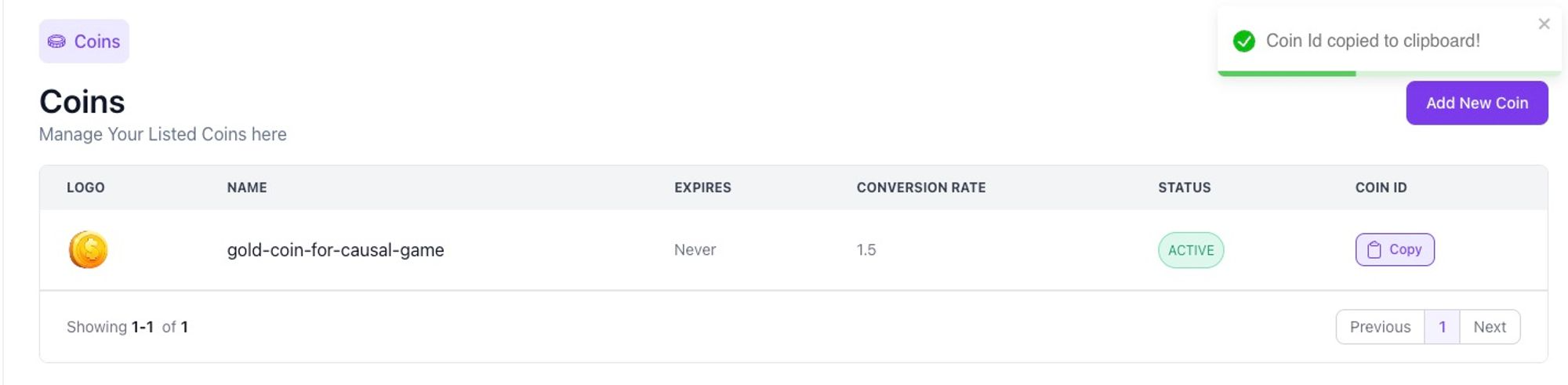
Task: Dismiss the clipboard notification with the X
Action: (x=1544, y=24)
